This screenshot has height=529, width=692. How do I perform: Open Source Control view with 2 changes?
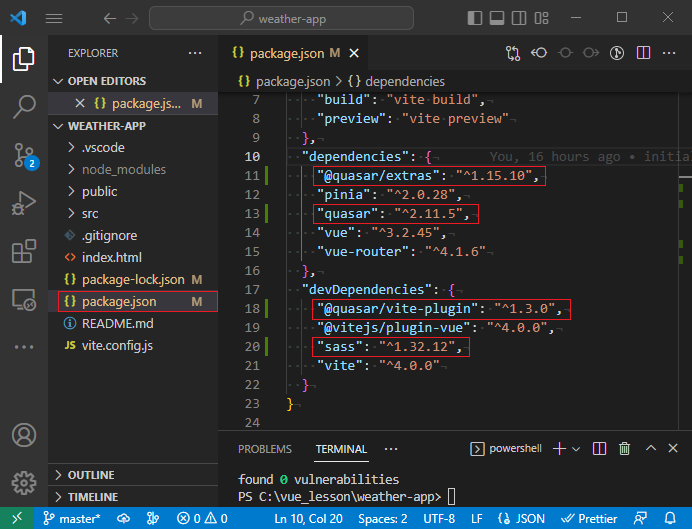24,155
